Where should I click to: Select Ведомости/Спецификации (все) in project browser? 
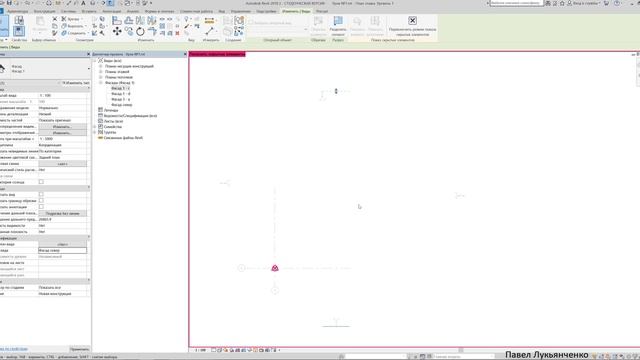click(130, 116)
